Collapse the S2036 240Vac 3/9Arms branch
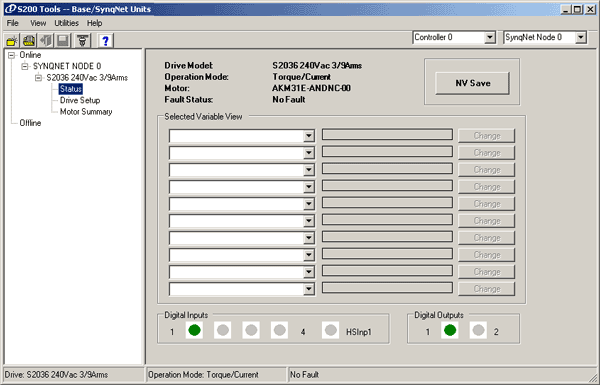This screenshot has width=600, height=385. pyautogui.click(x=38, y=78)
